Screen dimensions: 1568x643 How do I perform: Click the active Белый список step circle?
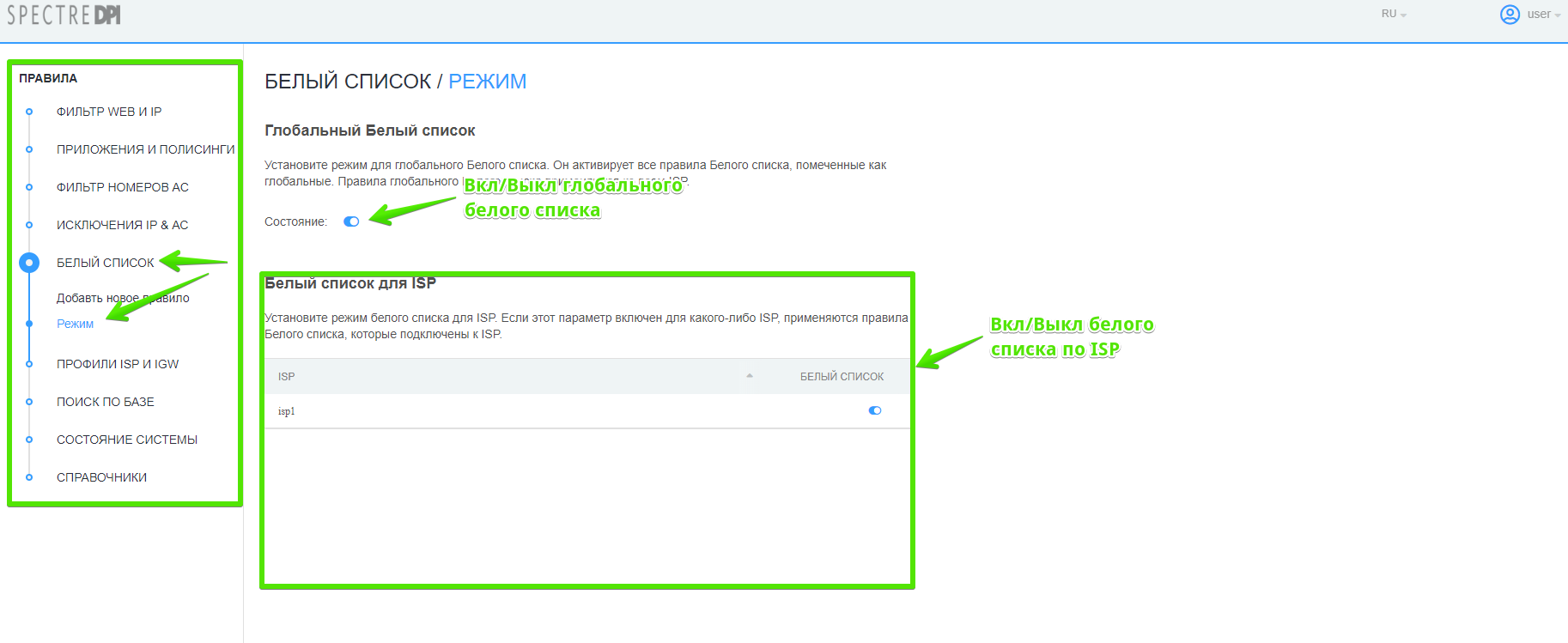pos(29,263)
